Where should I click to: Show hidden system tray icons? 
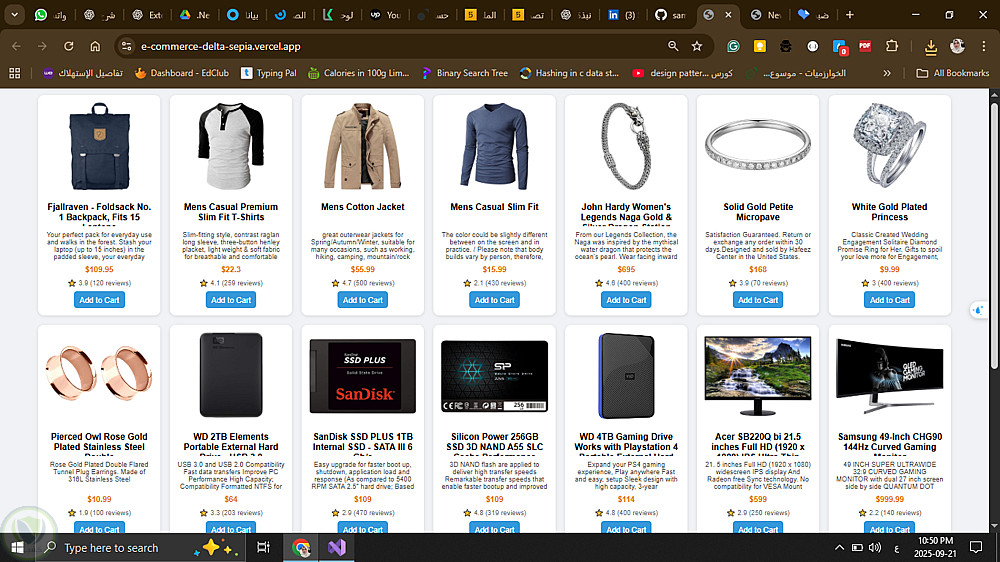[x=839, y=547]
